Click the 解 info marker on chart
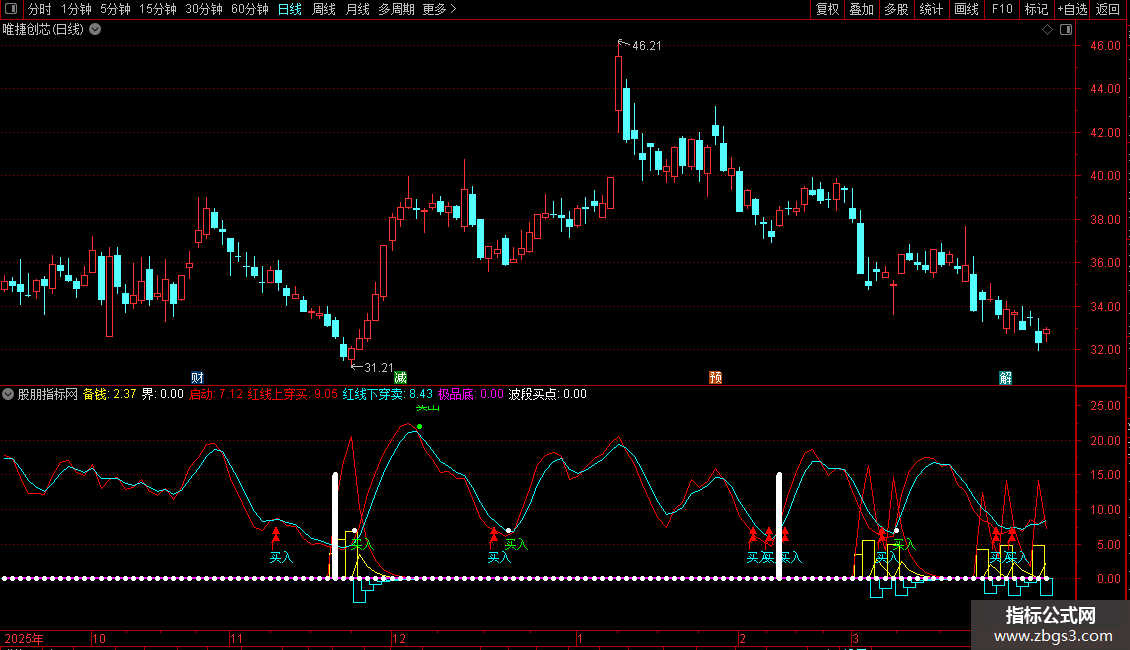The height and width of the screenshot is (650, 1130). [1006, 378]
